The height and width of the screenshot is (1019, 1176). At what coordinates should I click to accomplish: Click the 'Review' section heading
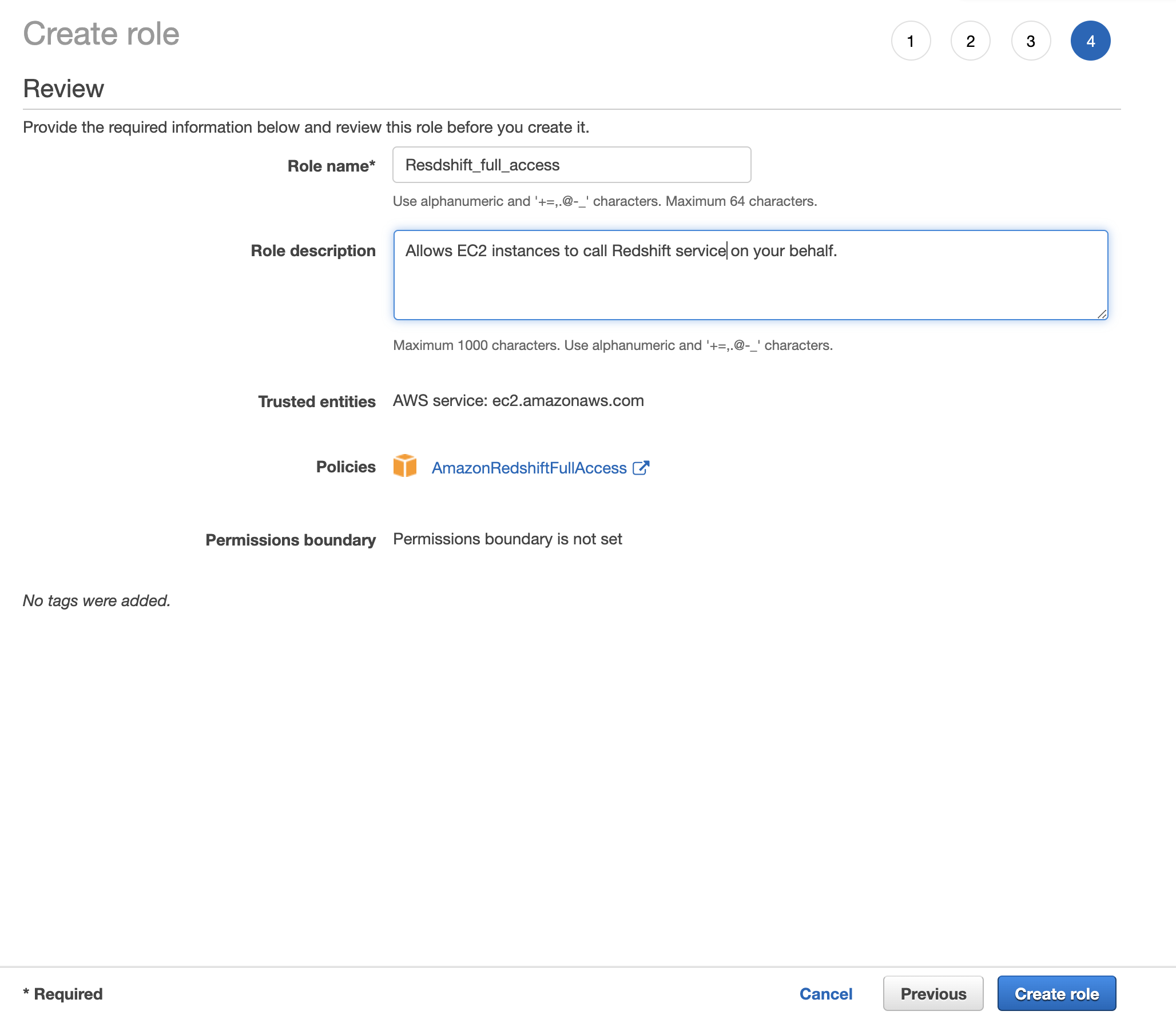[x=63, y=89]
